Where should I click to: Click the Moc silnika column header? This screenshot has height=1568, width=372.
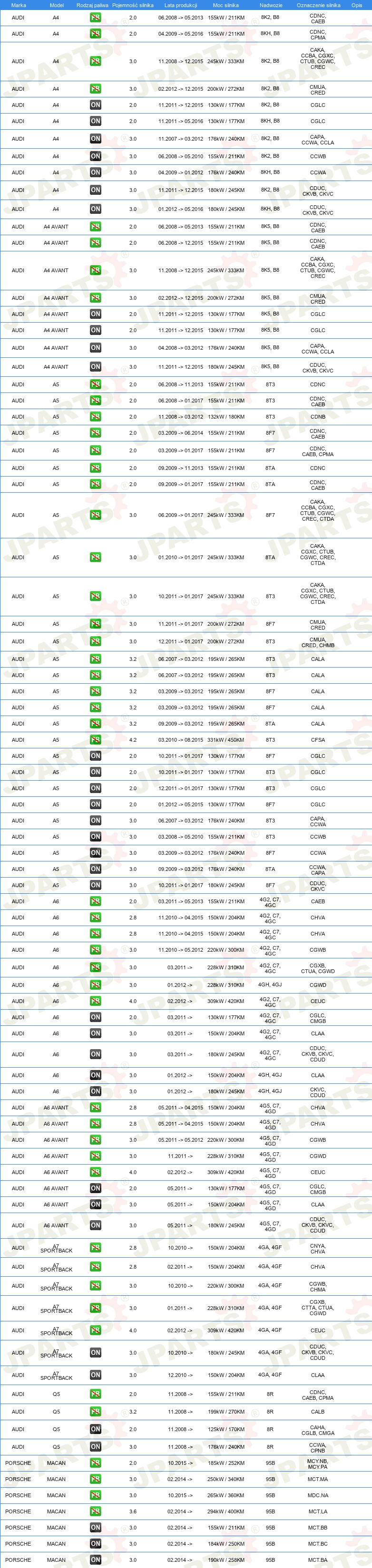(225, 5)
